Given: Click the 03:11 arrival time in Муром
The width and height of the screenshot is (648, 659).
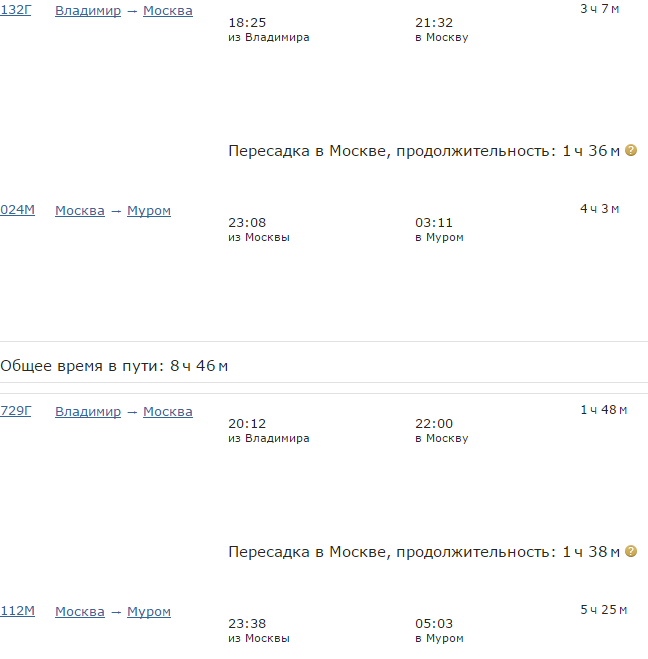Looking at the screenshot, I should (433, 223).
